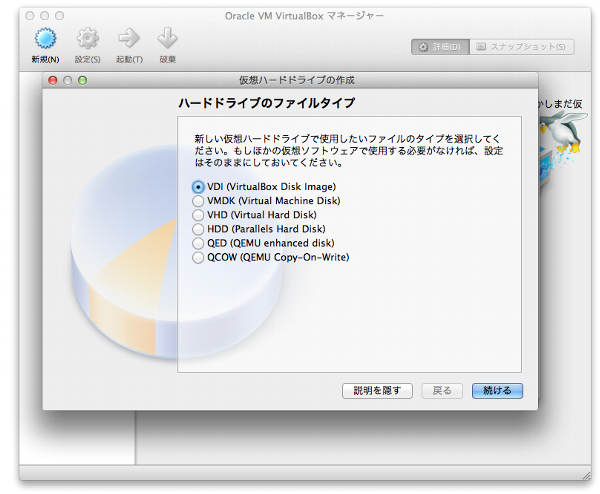The width and height of the screenshot is (600, 494).
Task: Click the New (新規) toolbar icon
Action: tap(46, 39)
